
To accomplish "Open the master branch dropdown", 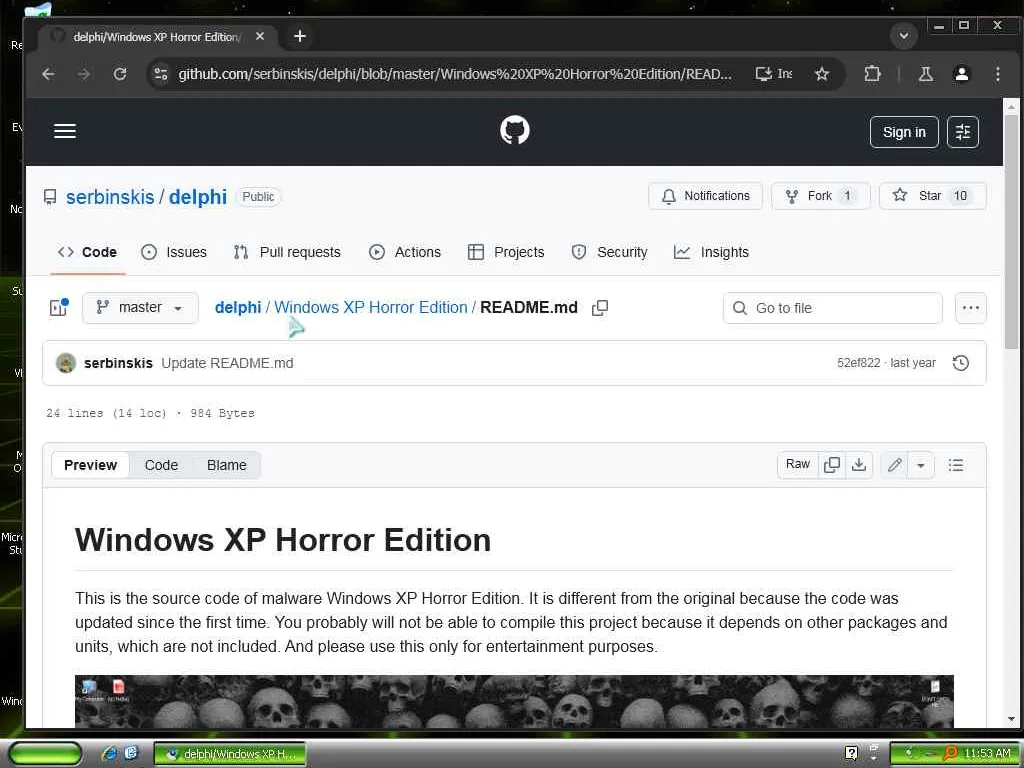I will pyautogui.click(x=140, y=308).
